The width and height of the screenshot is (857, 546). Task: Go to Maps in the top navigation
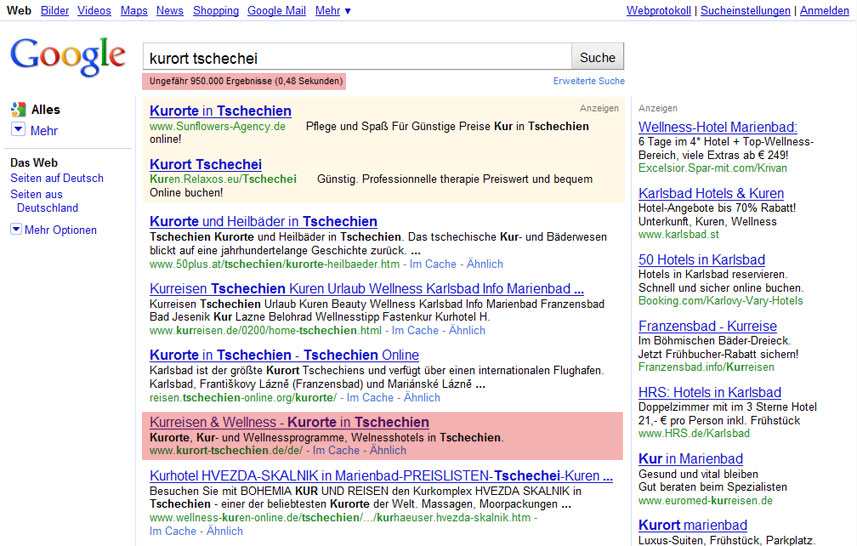(x=134, y=10)
